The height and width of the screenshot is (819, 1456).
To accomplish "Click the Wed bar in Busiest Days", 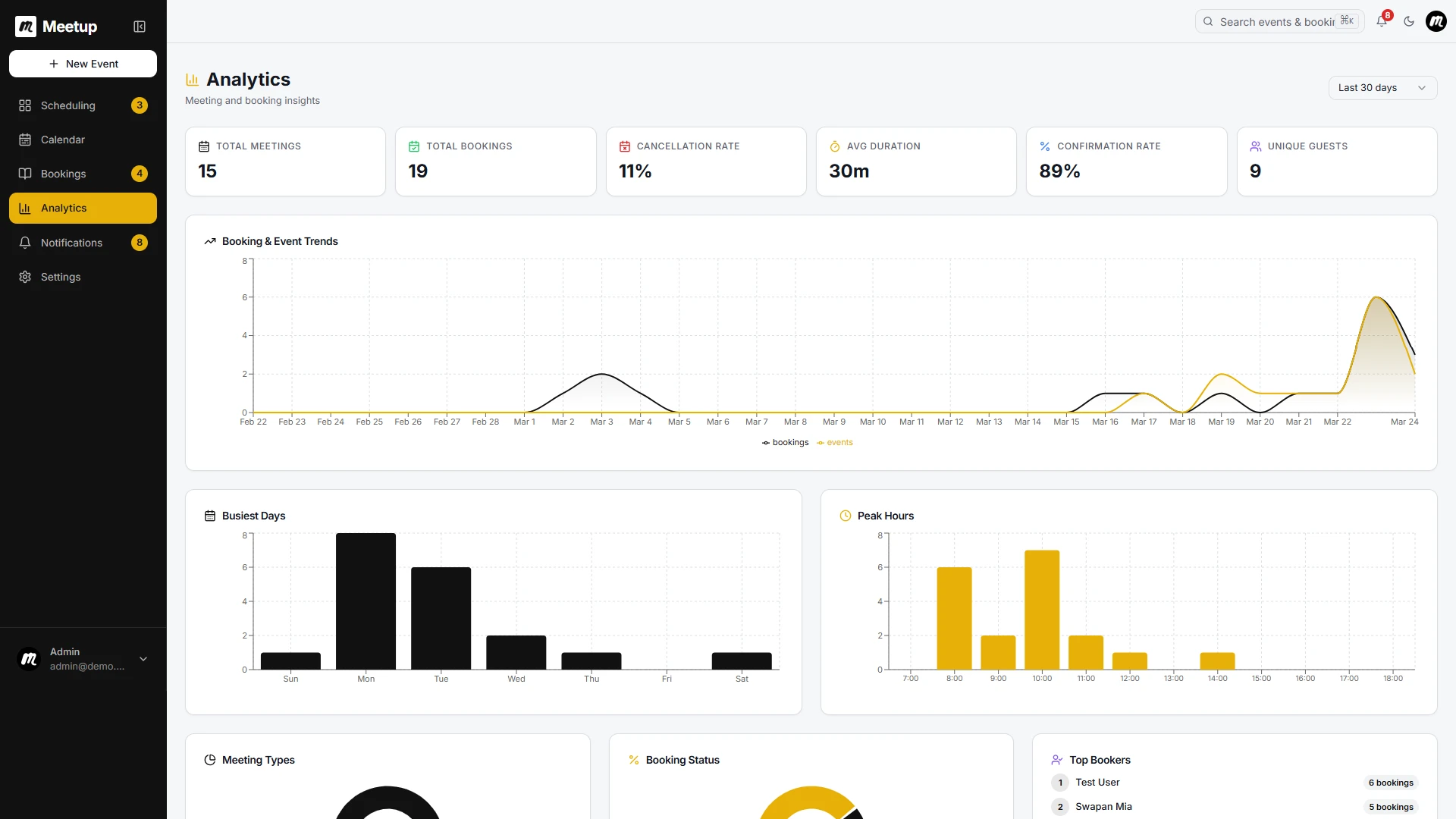I will point(516,652).
